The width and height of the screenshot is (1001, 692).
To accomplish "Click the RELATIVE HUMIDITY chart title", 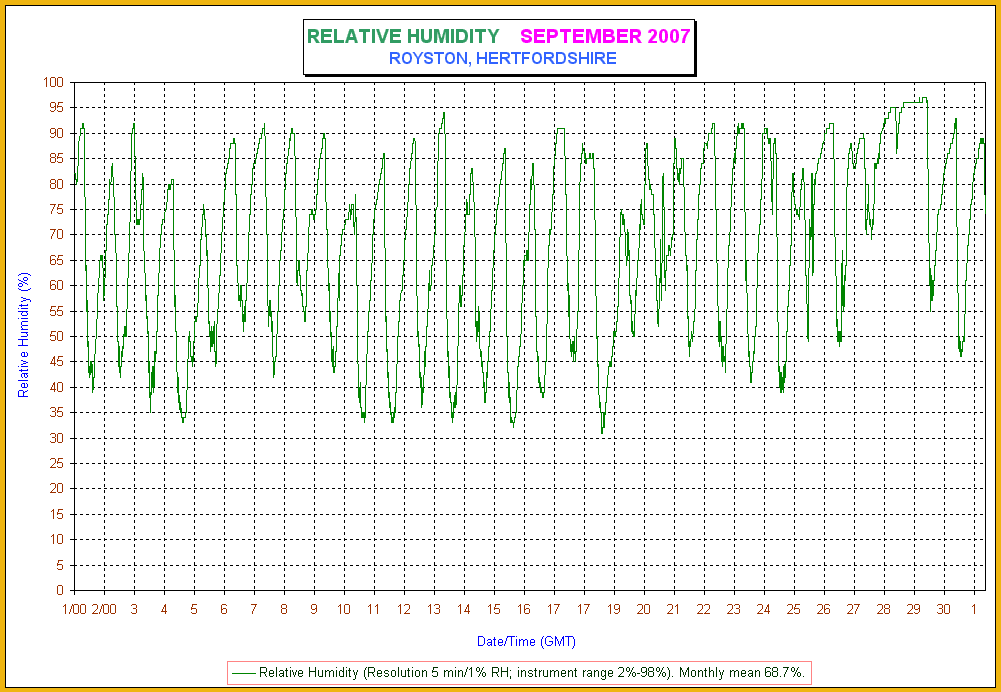I will click(402, 37).
